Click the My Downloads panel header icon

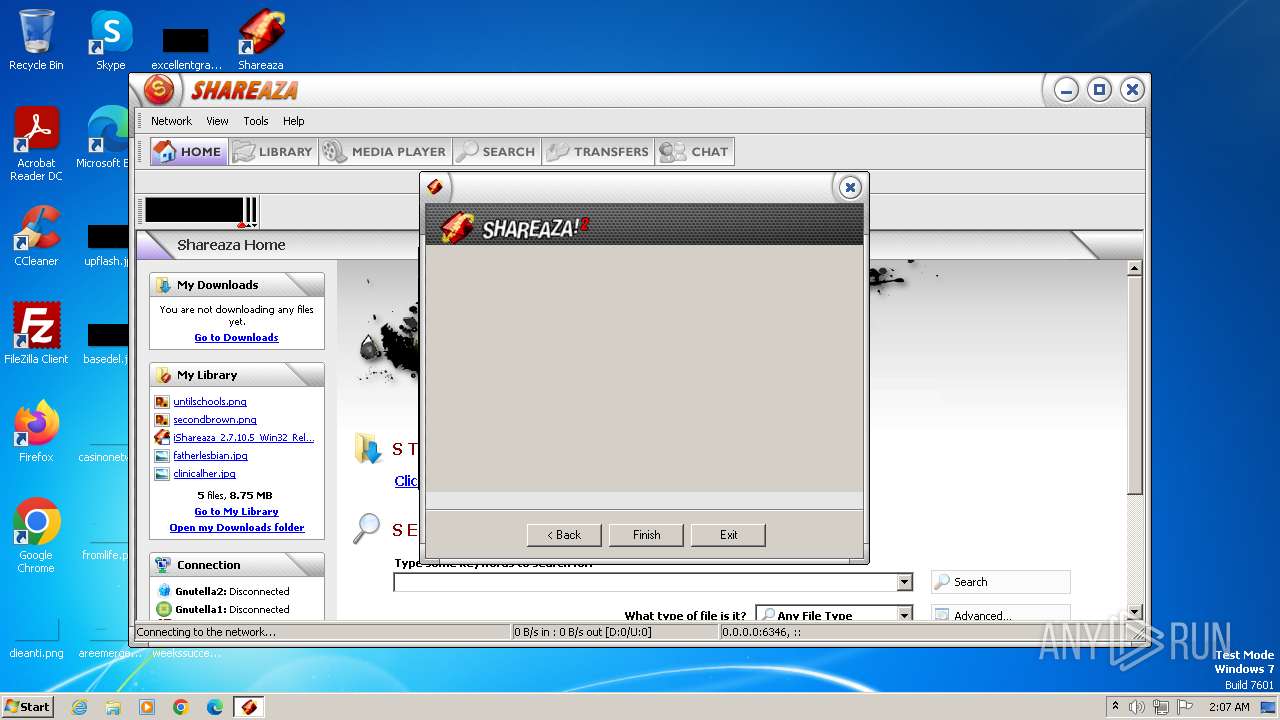point(164,285)
